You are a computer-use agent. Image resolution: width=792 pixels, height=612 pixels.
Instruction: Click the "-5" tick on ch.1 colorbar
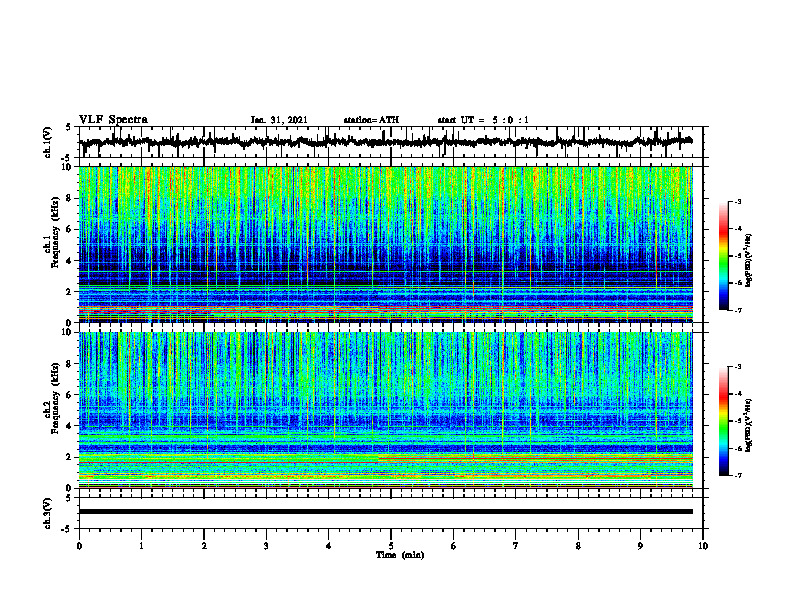click(x=737, y=256)
